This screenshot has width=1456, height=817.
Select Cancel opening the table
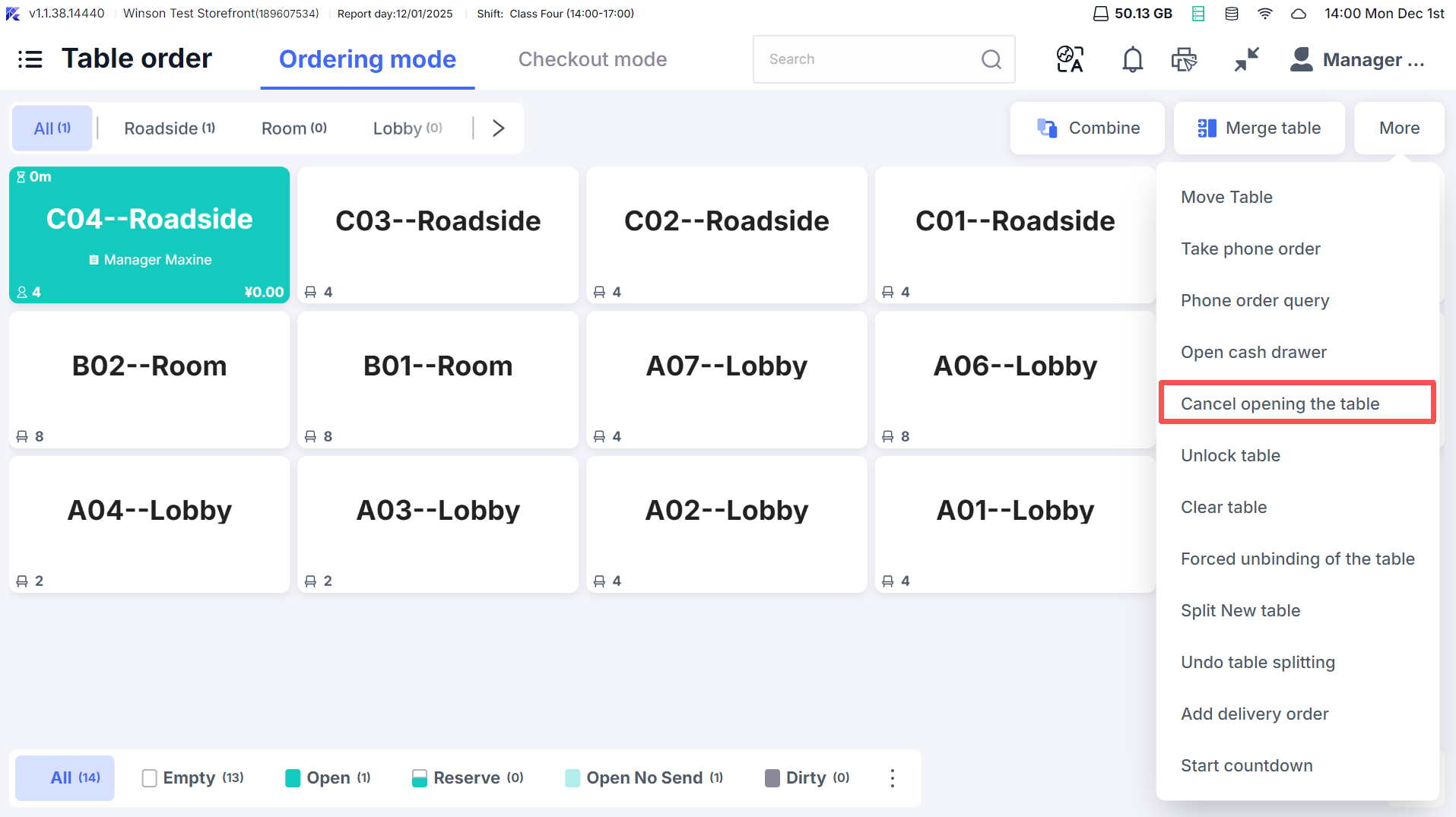1280,404
